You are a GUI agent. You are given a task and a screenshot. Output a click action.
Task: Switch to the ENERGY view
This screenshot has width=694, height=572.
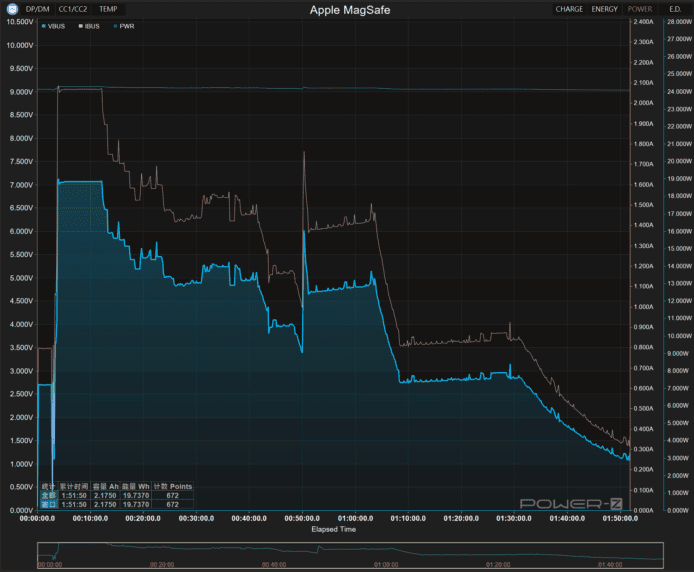point(605,9)
